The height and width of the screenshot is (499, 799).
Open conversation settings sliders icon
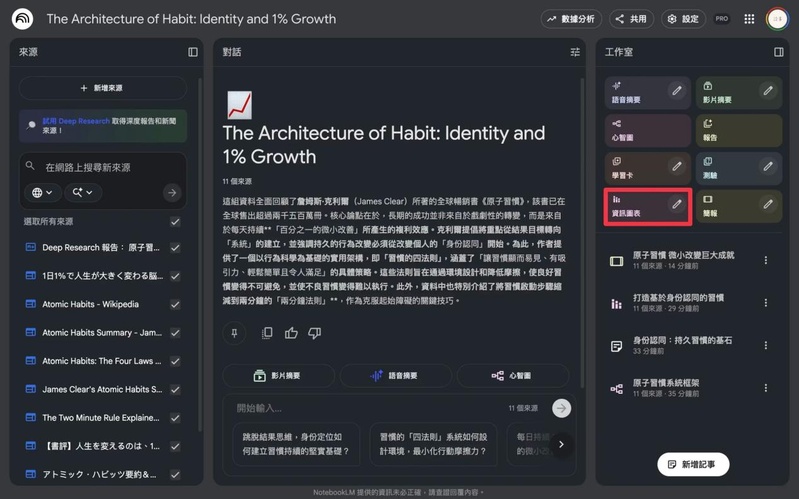(575, 52)
